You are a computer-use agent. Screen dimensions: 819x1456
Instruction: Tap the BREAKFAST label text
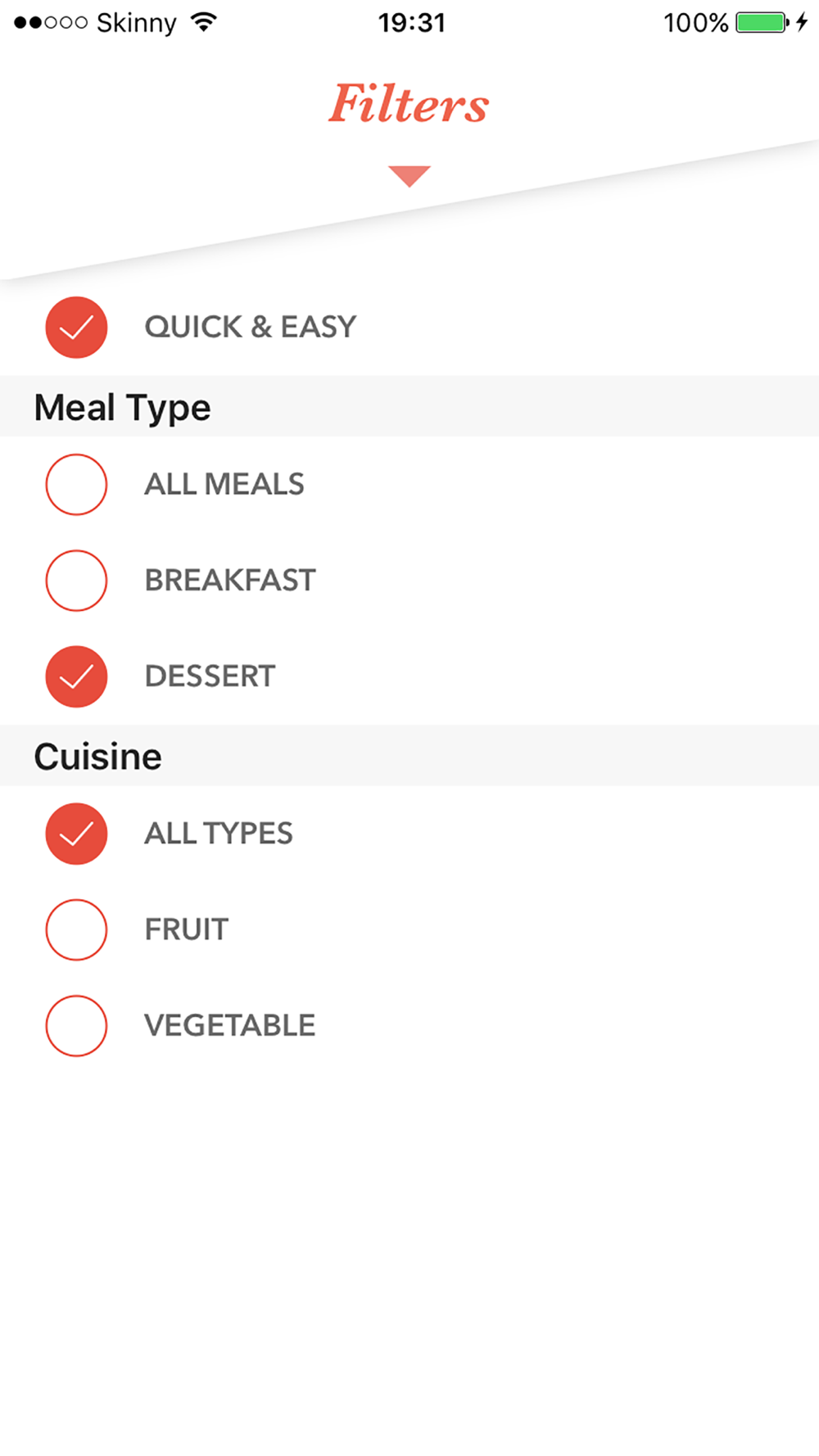tap(230, 581)
